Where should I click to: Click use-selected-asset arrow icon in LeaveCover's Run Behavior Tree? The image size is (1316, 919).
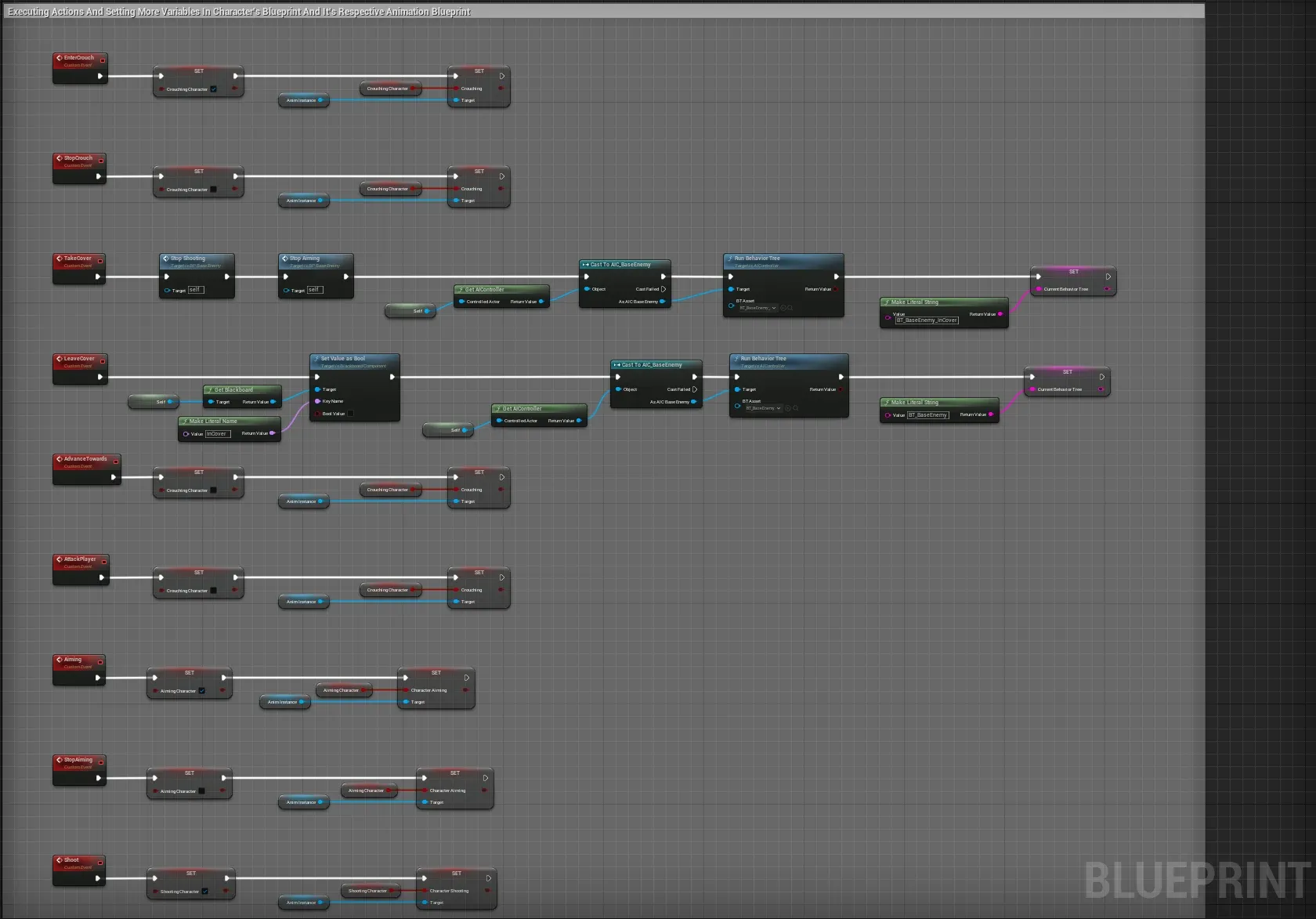788,408
